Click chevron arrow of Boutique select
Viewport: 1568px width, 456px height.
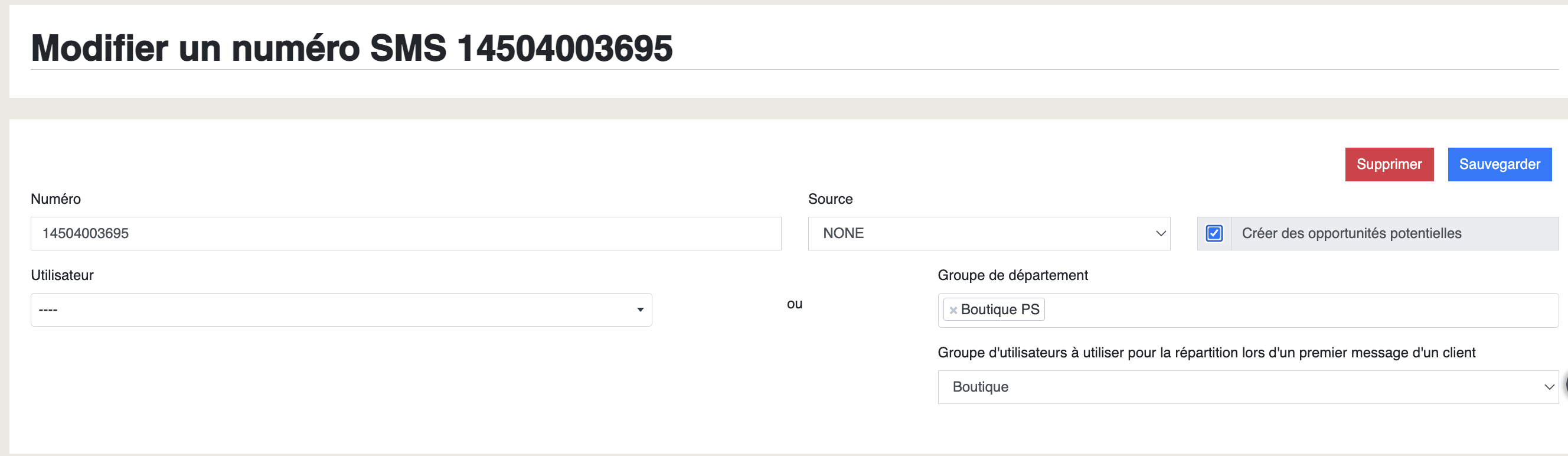click(1549, 387)
